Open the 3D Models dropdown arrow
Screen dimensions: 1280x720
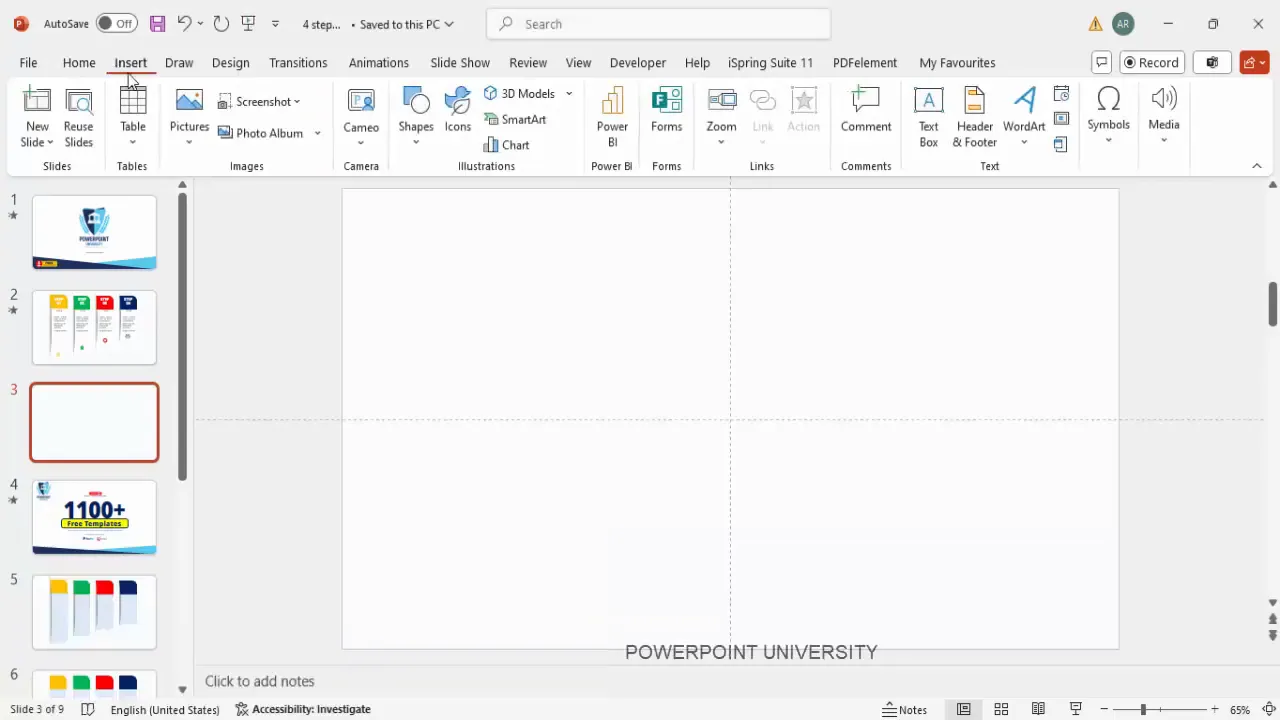pyautogui.click(x=568, y=93)
